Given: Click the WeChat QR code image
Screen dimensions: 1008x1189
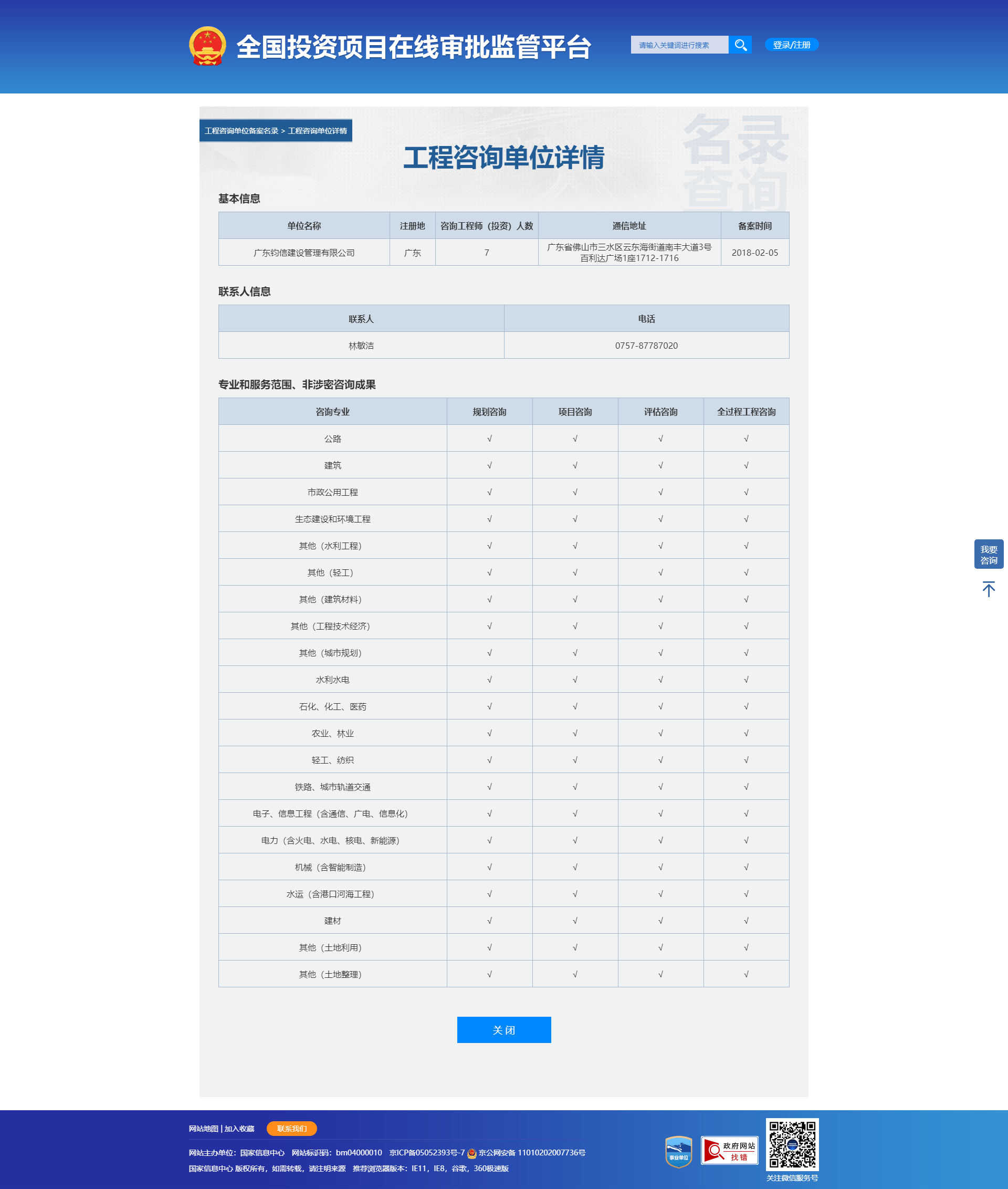Looking at the screenshot, I should (x=792, y=1144).
